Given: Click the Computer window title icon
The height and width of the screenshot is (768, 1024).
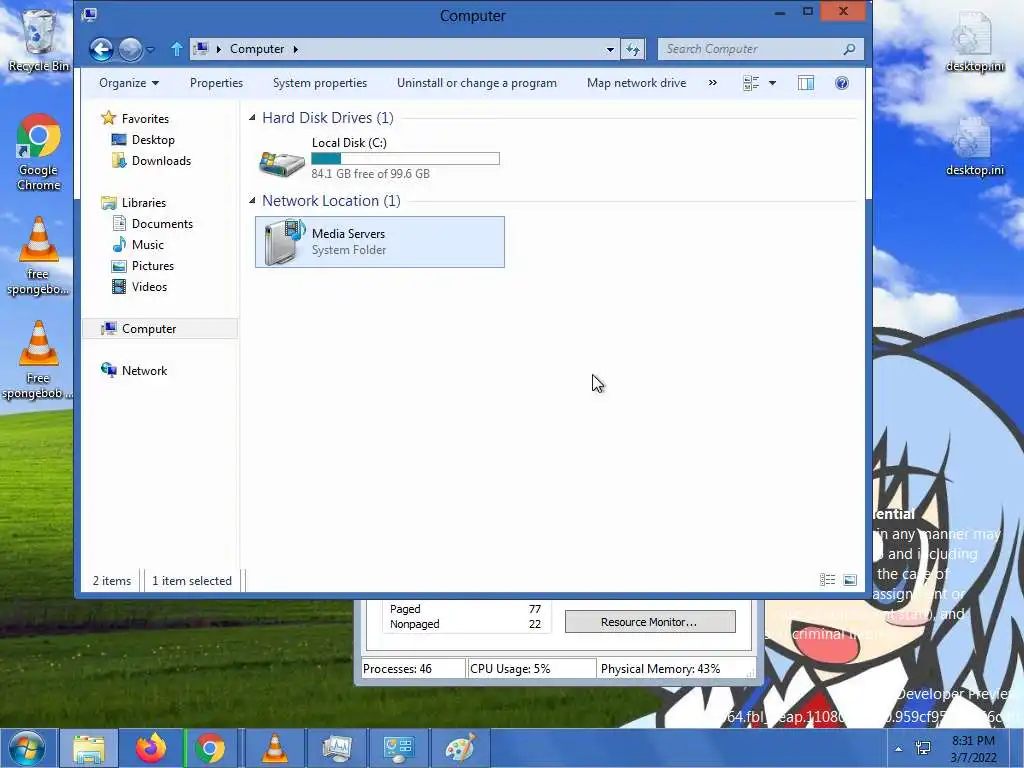Looking at the screenshot, I should click(x=89, y=14).
